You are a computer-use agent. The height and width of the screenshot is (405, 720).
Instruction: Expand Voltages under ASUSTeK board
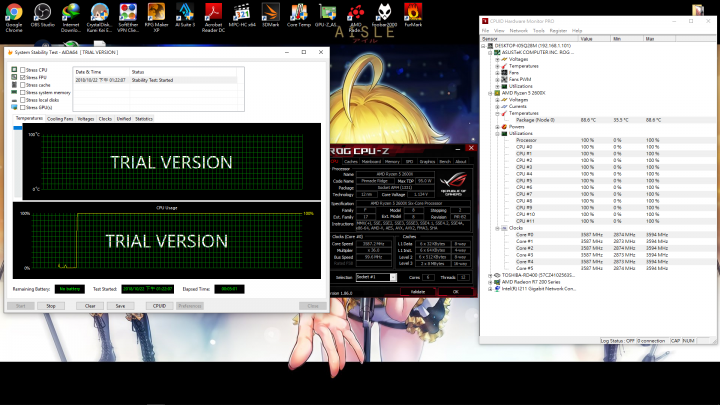click(497, 59)
